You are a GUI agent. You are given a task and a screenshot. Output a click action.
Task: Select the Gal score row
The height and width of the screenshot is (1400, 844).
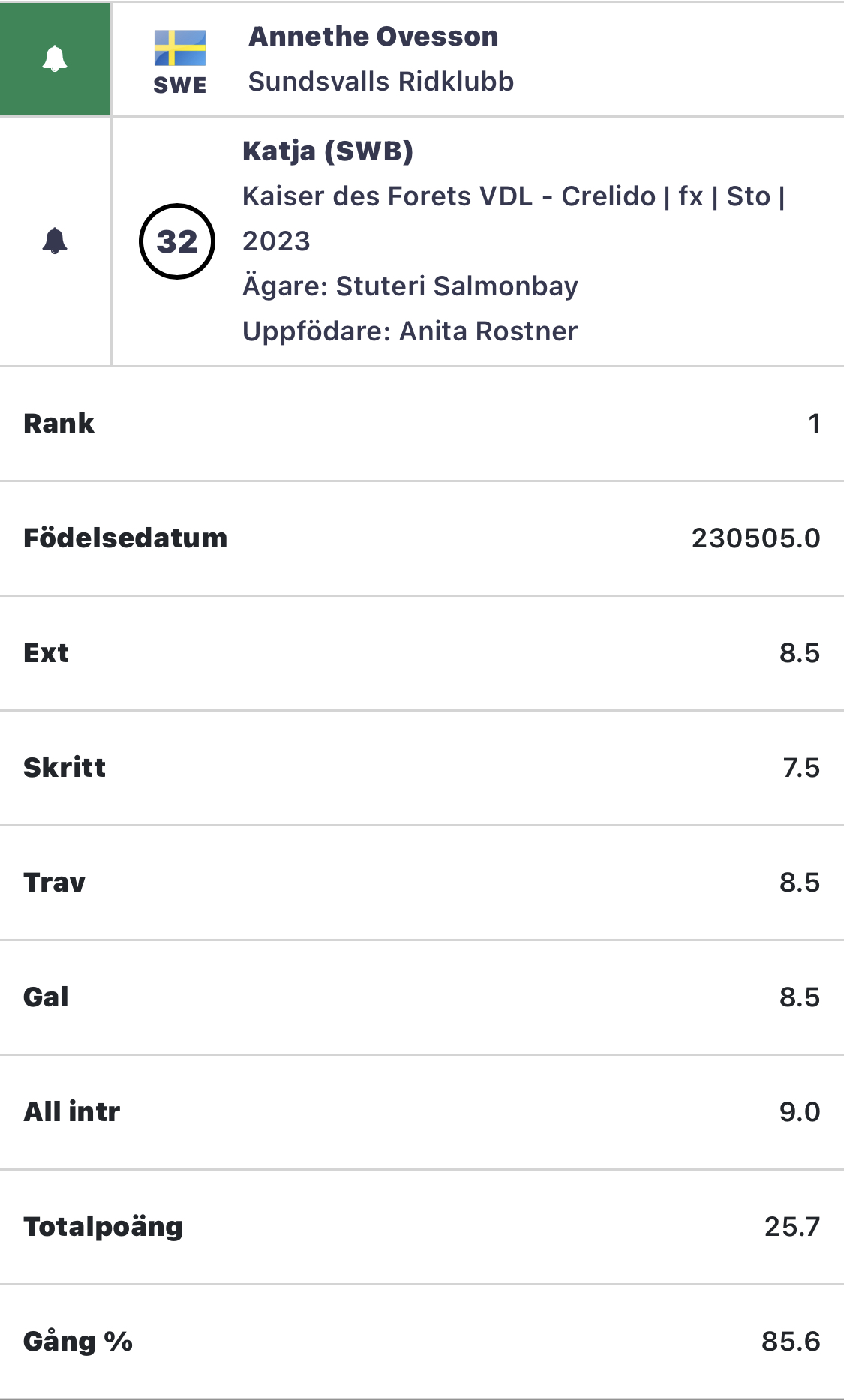click(422, 997)
